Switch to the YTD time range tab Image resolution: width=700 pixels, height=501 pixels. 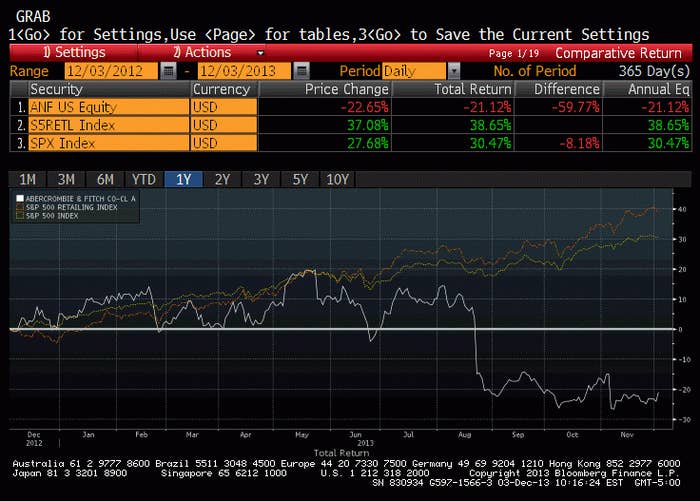click(x=144, y=180)
